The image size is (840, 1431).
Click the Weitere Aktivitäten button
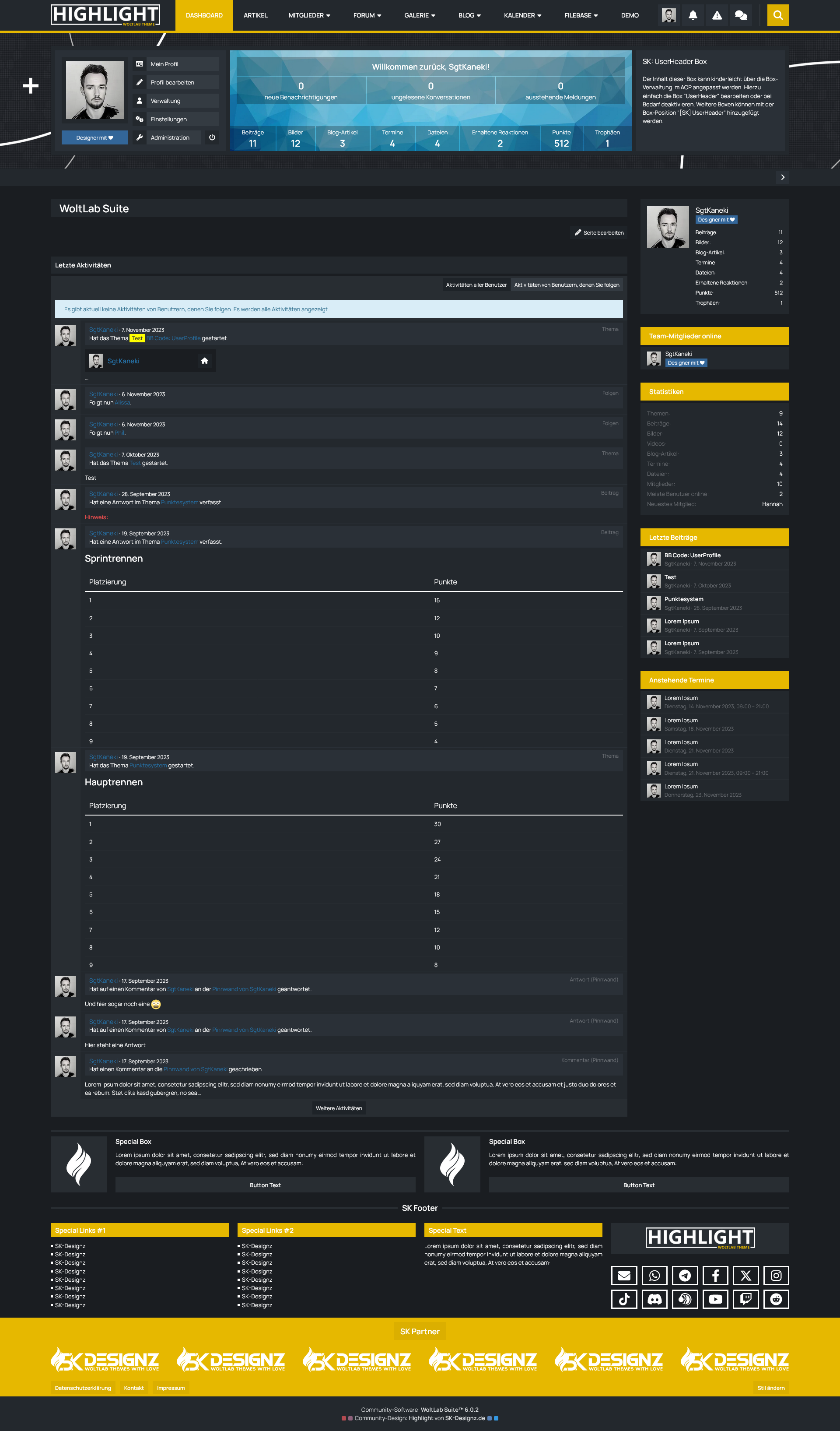pos(339,1108)
